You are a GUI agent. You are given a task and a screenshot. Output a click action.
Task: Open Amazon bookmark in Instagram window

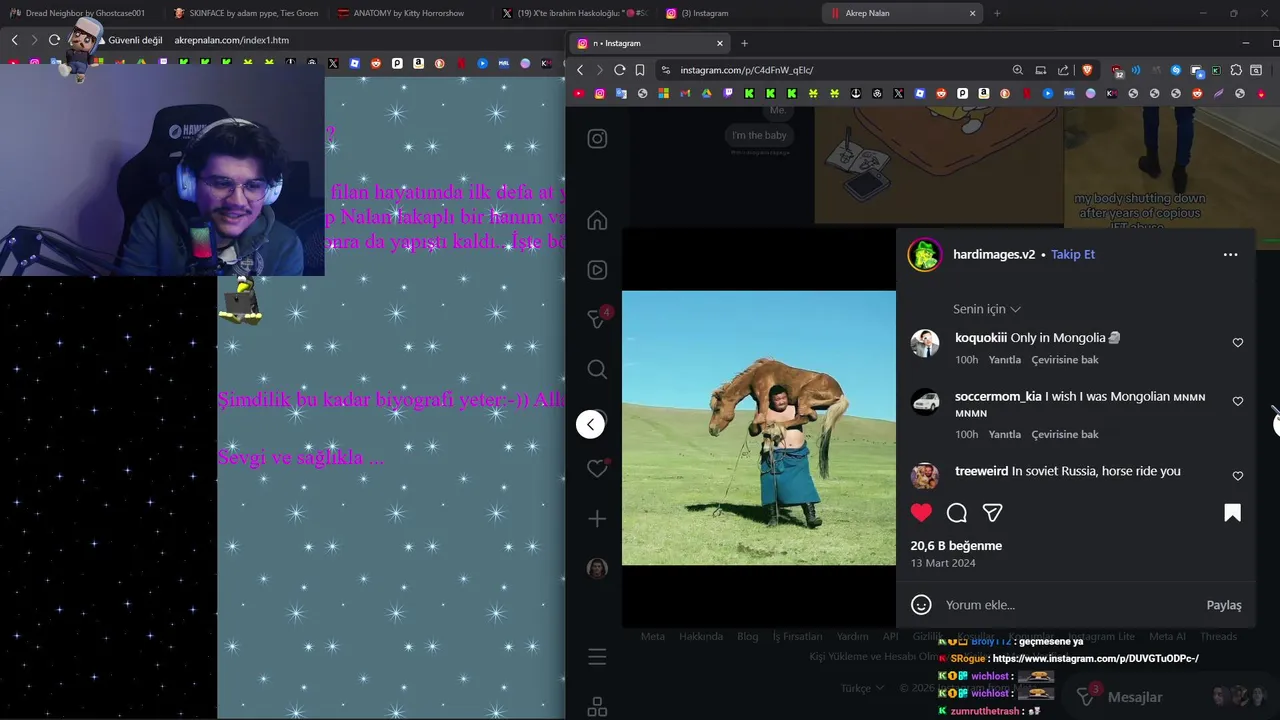coord(984,93)
